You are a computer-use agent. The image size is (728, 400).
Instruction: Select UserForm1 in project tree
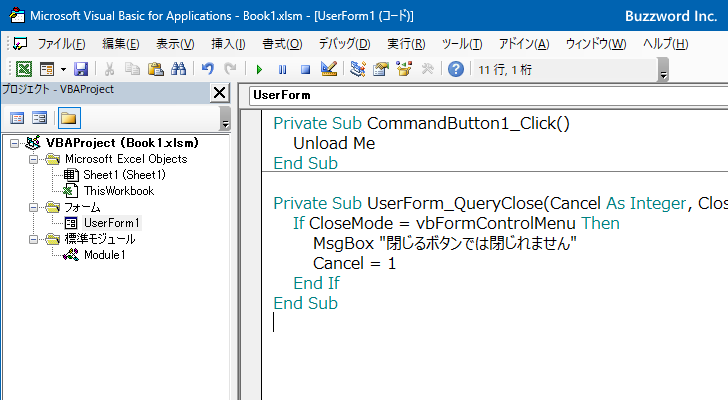(111, 223)
